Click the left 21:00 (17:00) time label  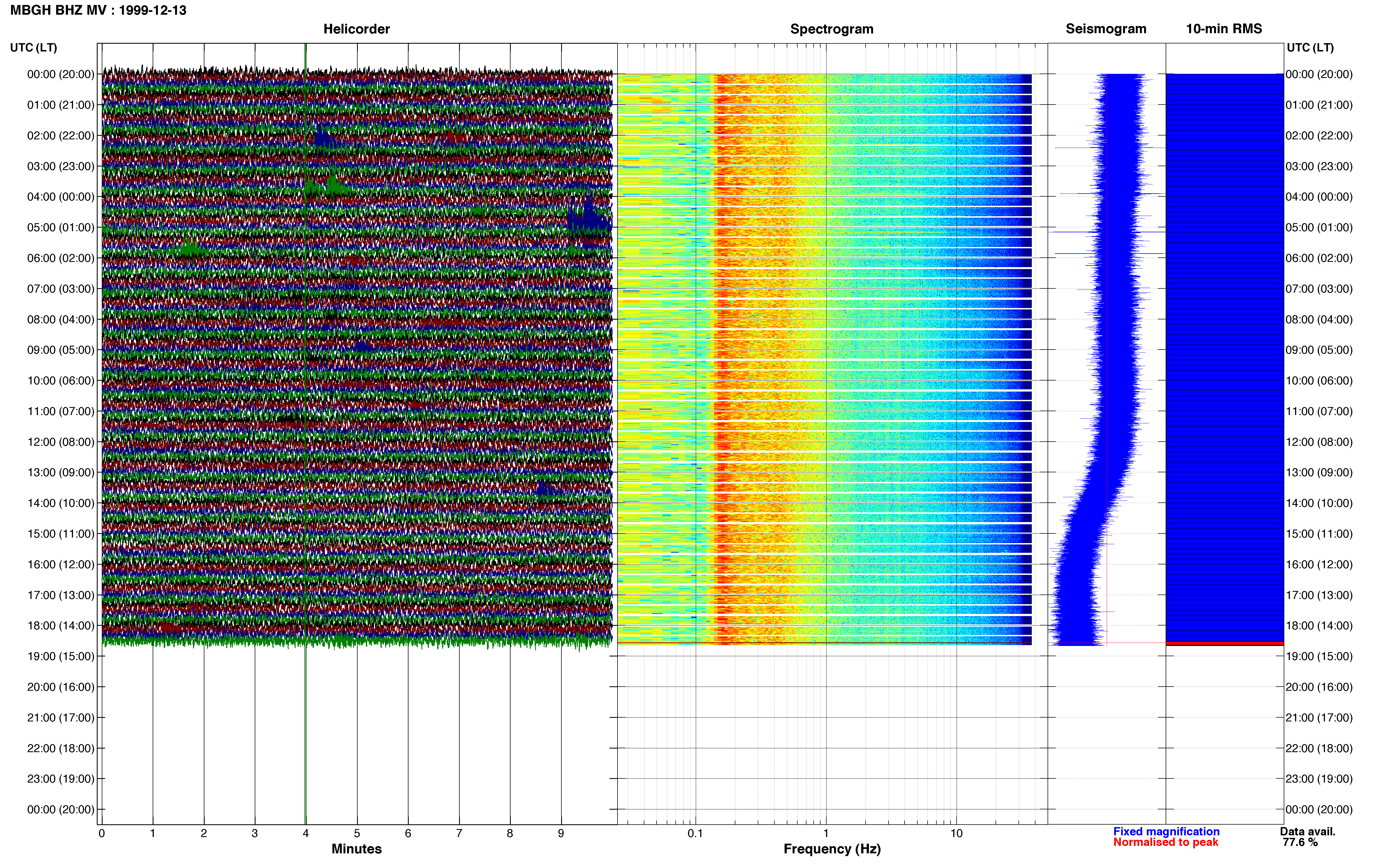pyautogui.click(x=61, y=718)
